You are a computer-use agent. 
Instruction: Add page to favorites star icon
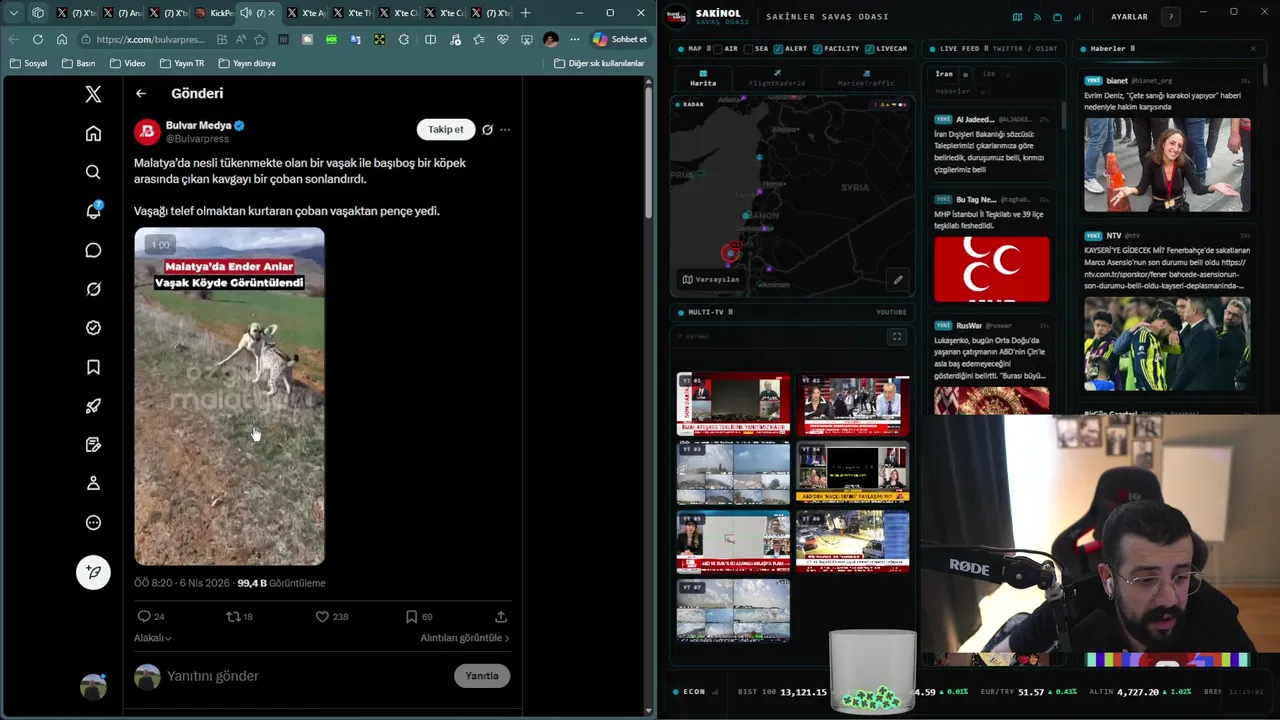coord(260,39)
